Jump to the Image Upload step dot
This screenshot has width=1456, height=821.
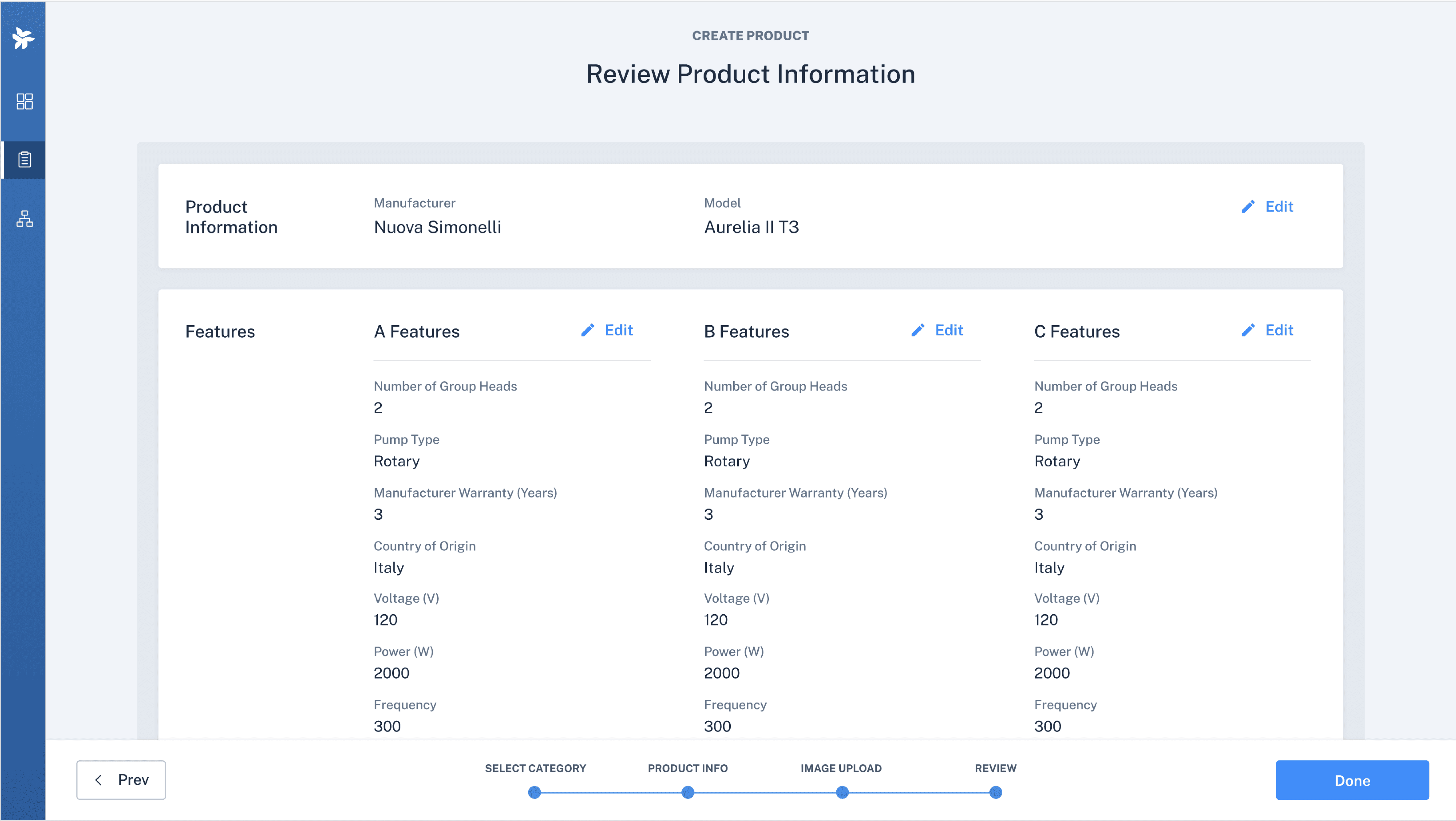coord(842,792)
